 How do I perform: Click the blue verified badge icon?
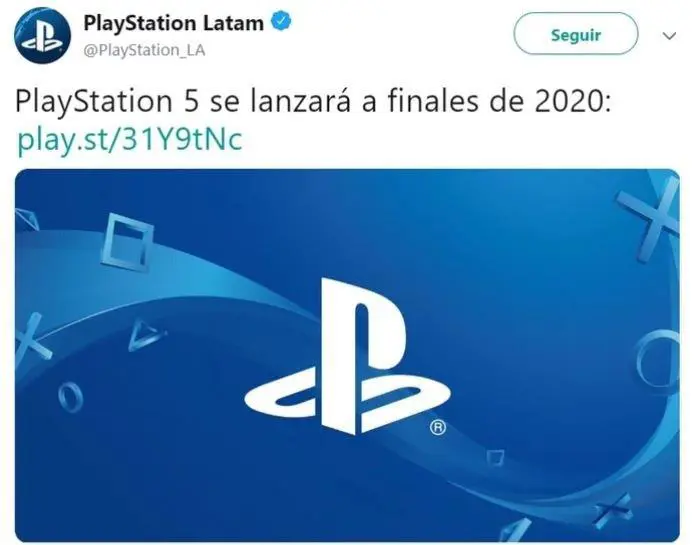(281, 21)
